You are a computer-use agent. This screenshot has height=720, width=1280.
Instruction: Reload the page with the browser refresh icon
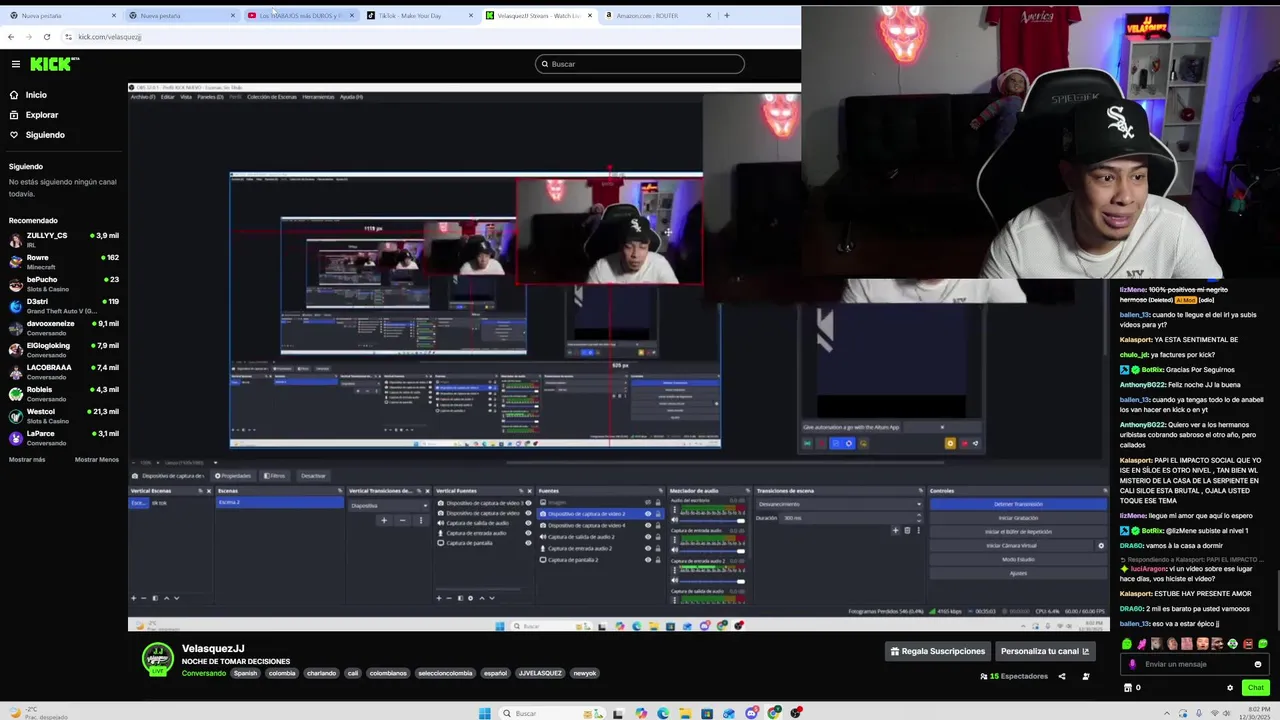pyautogui.click(x=46, y=36)
